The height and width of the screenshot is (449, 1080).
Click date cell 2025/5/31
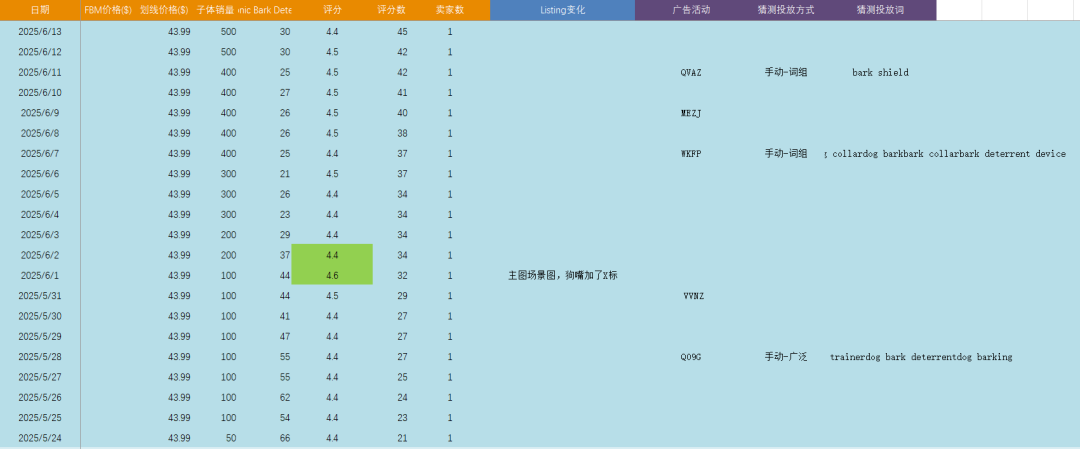point(40,295)
